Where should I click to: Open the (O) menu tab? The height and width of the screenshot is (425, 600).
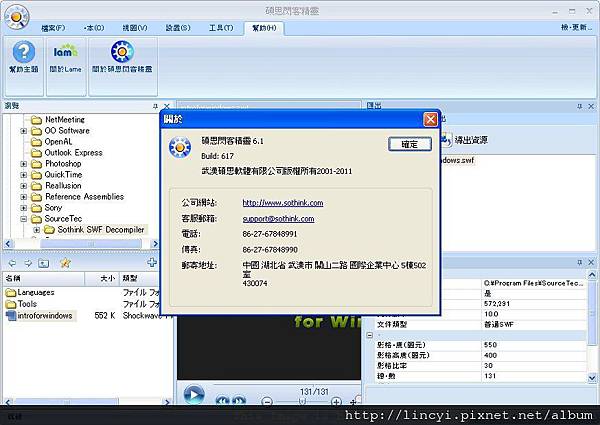[94, 28]
